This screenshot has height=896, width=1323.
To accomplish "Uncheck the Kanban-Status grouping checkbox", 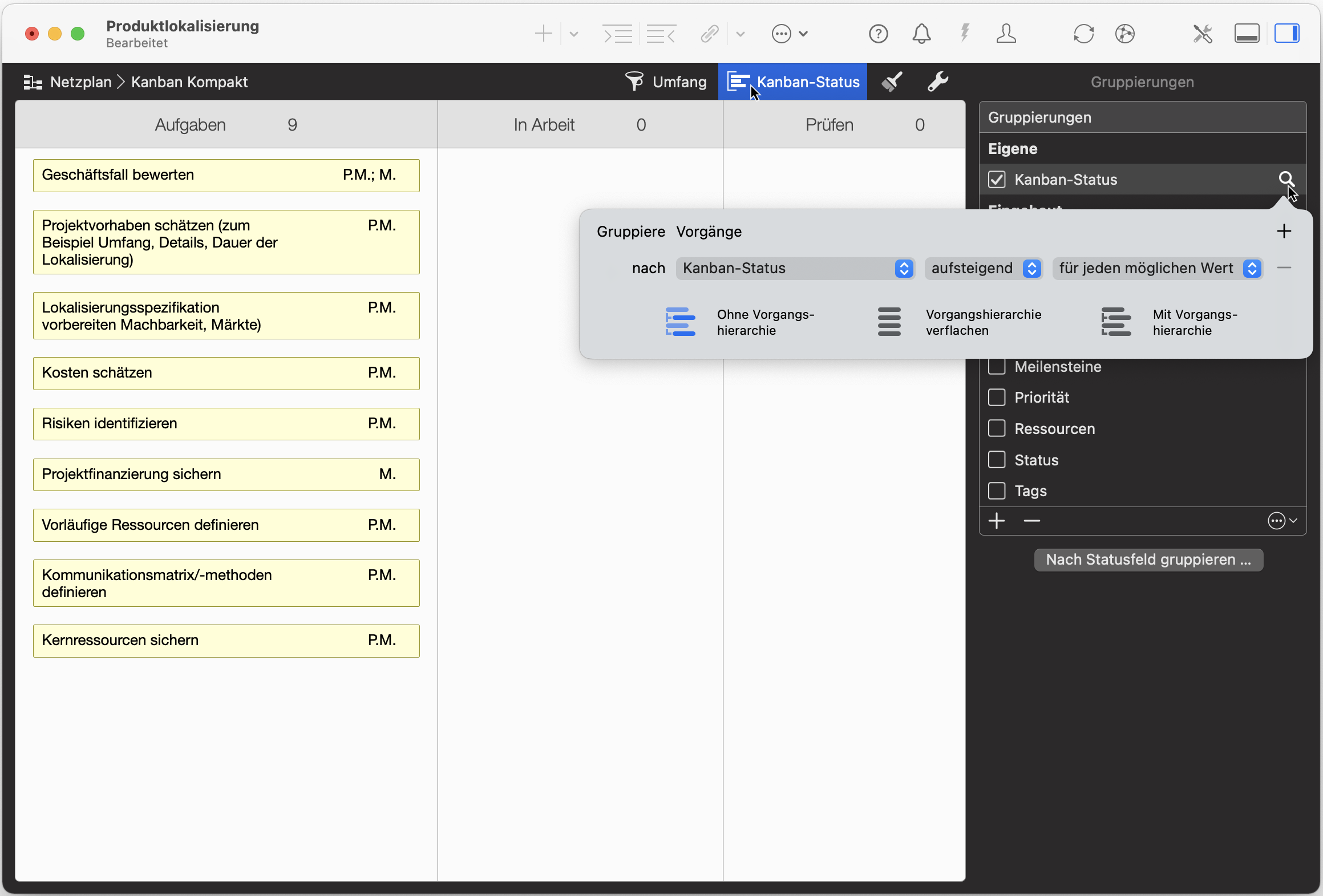I will [x=997, y=180].
